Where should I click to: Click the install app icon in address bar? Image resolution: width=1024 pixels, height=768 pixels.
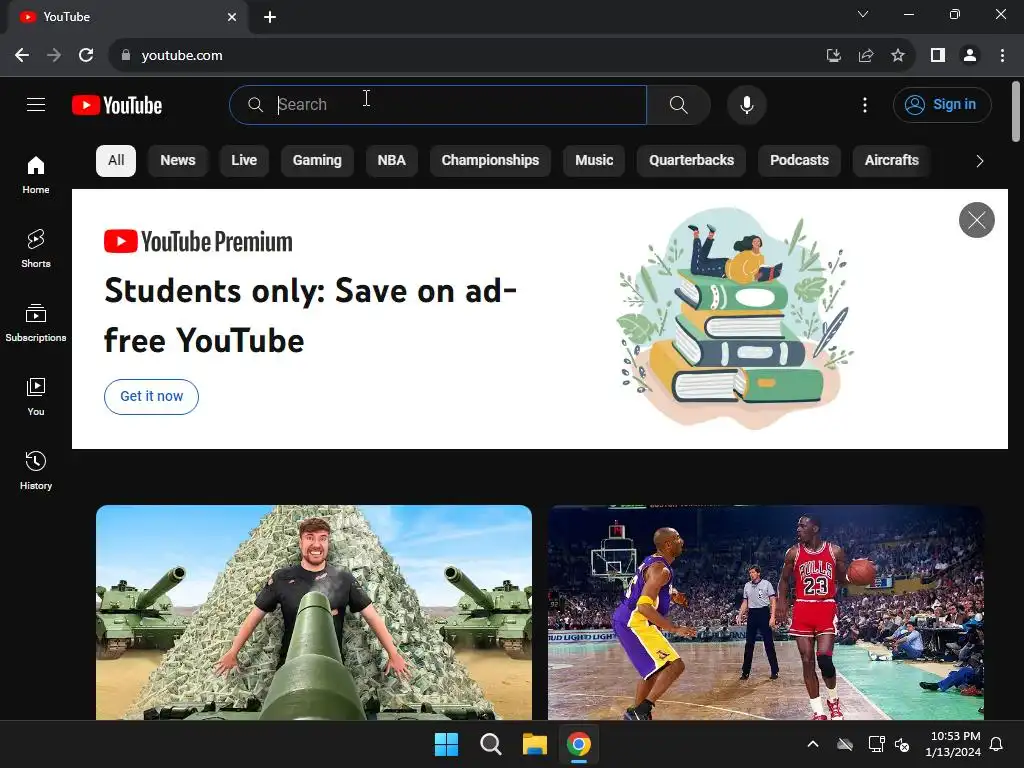(833, 55)
